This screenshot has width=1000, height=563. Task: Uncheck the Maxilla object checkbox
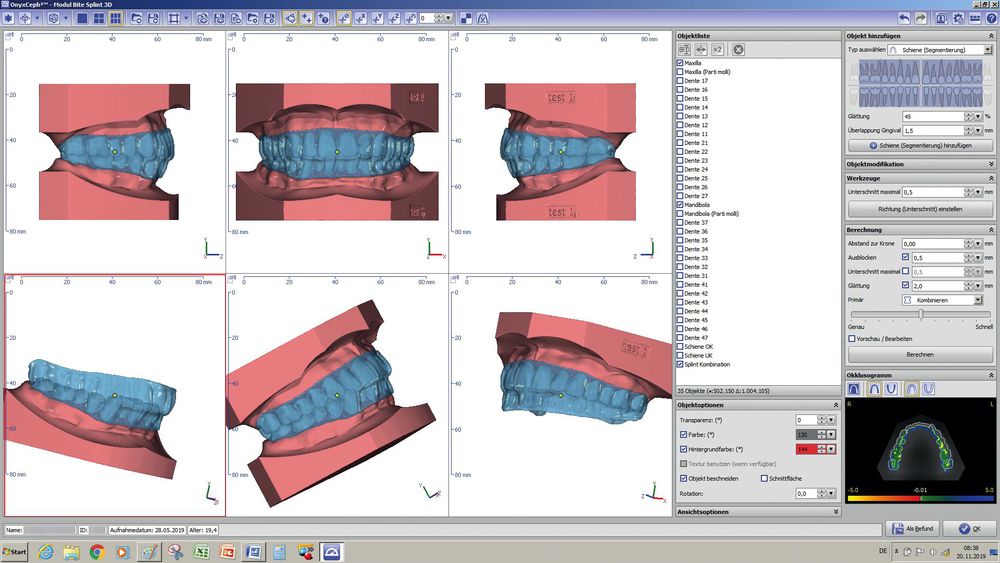click(681, 63)
